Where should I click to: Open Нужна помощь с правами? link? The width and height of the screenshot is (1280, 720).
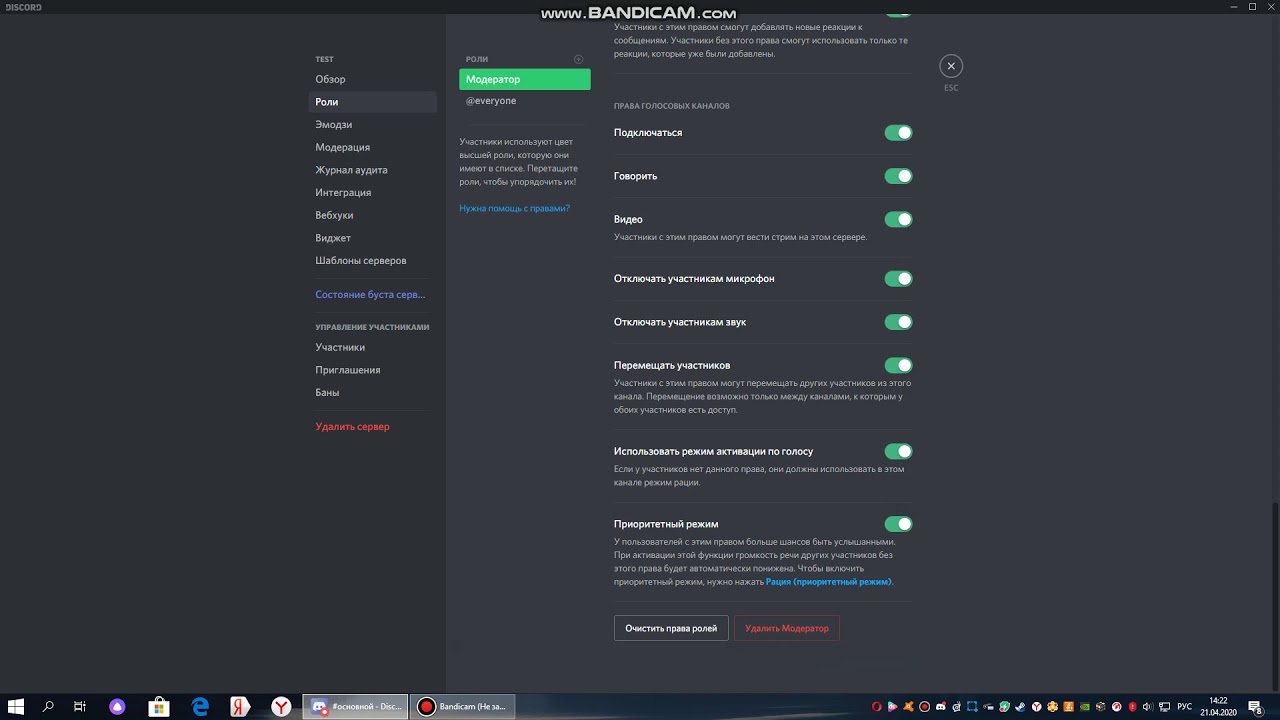pyautogui.click(x=514, y=208)
